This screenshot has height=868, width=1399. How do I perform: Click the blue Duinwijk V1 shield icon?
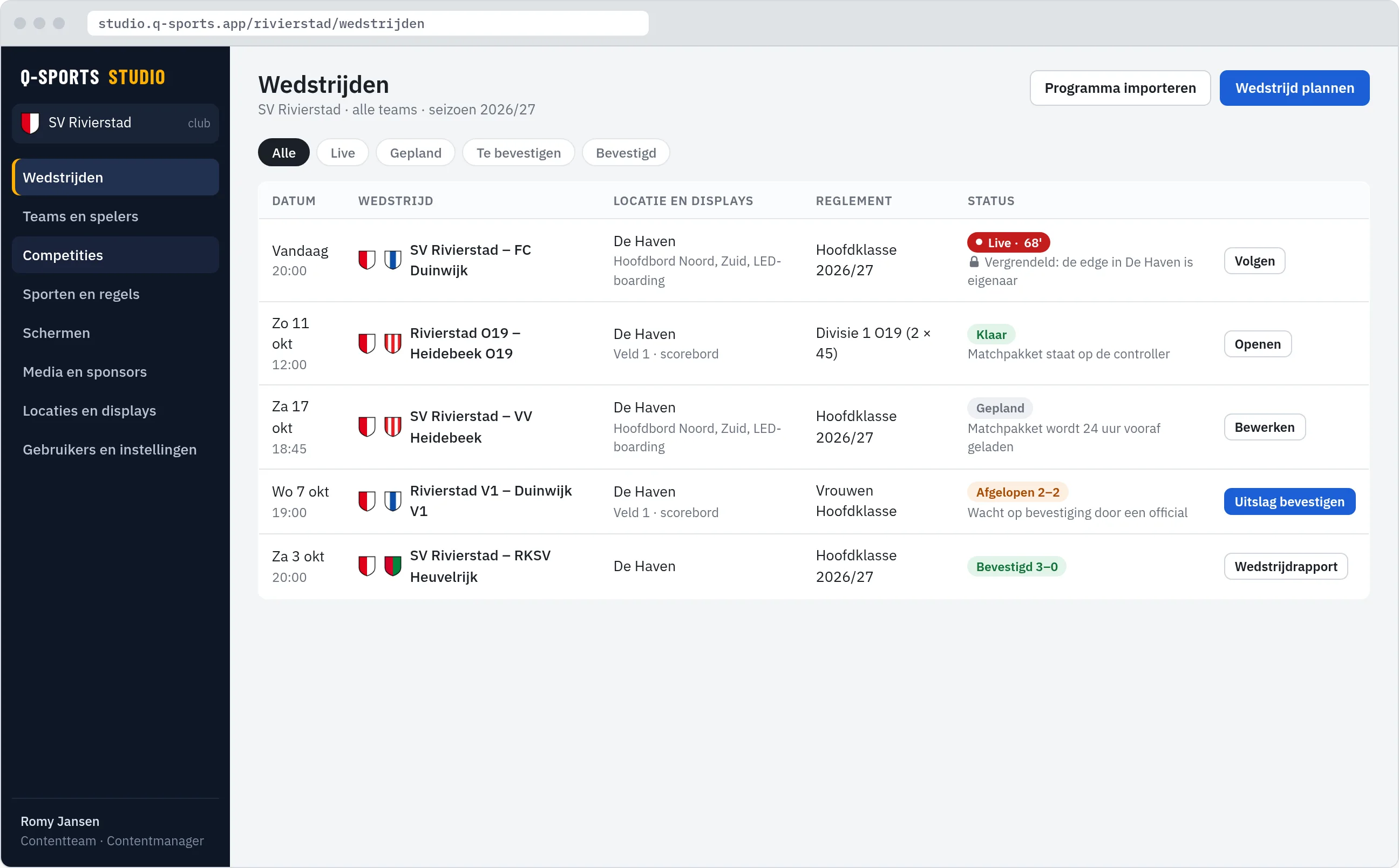coord(392,501)
